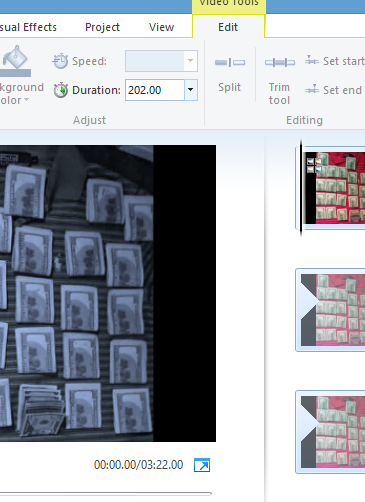This screenshot has height=502, width=365.
Task: Click the full screen preview icon
Action: click(x=202, y=465)
